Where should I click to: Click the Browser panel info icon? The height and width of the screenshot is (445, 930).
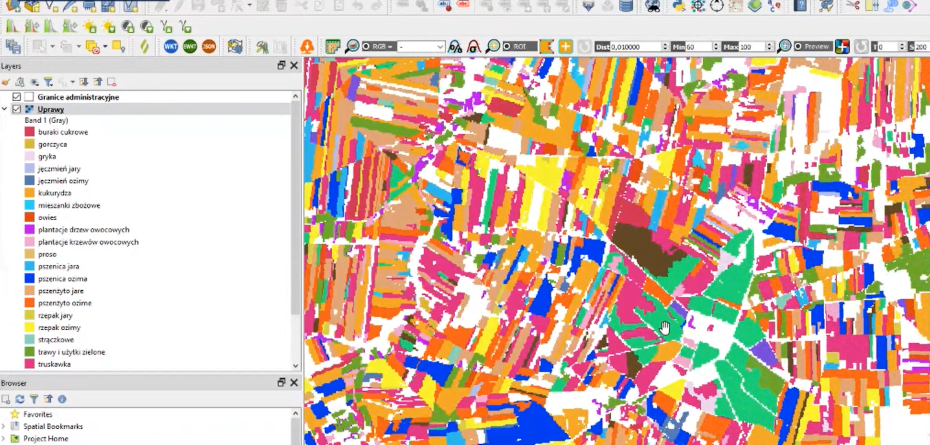62,399
